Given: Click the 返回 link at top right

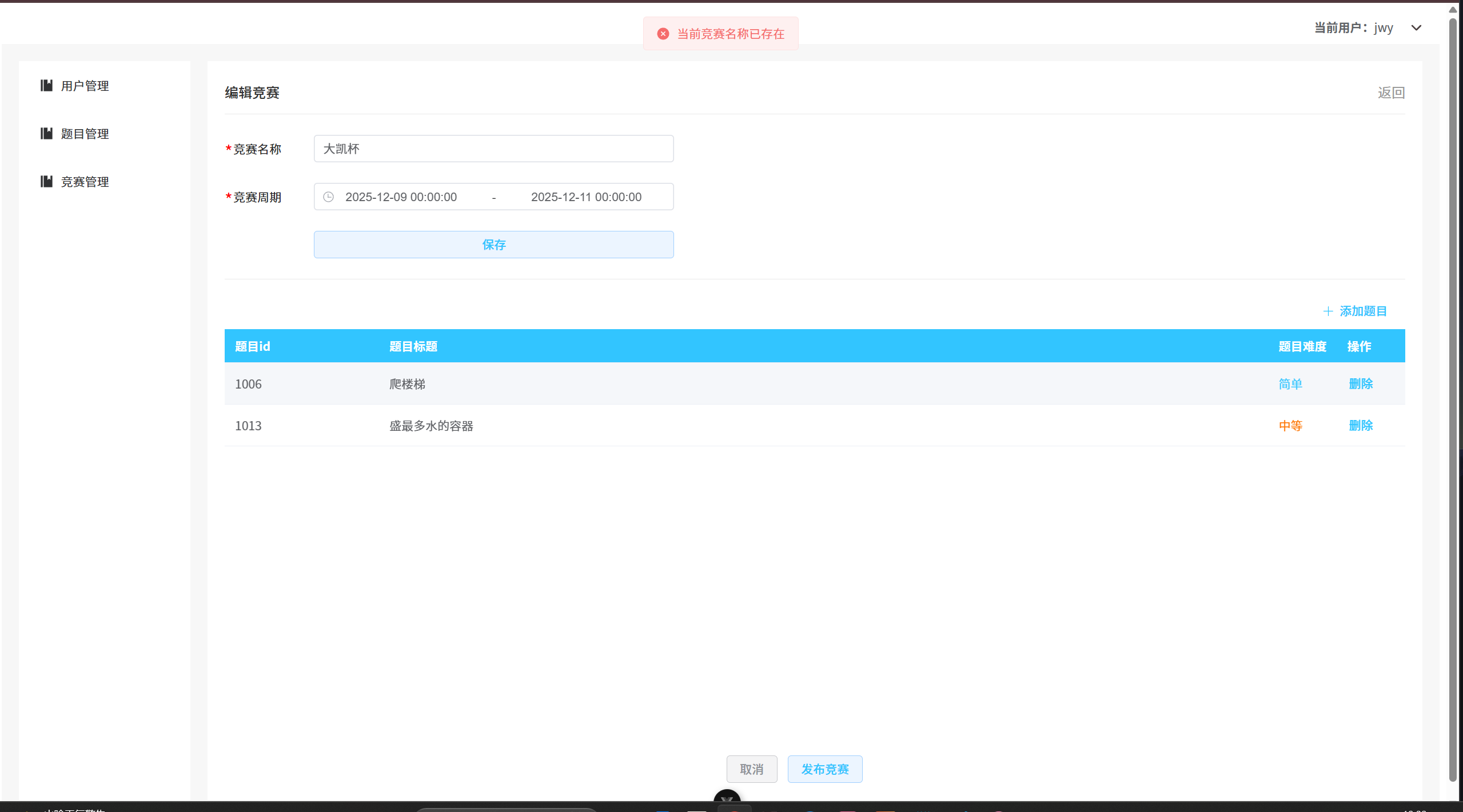Looking at the screenshot, I should coord(1390,93).
